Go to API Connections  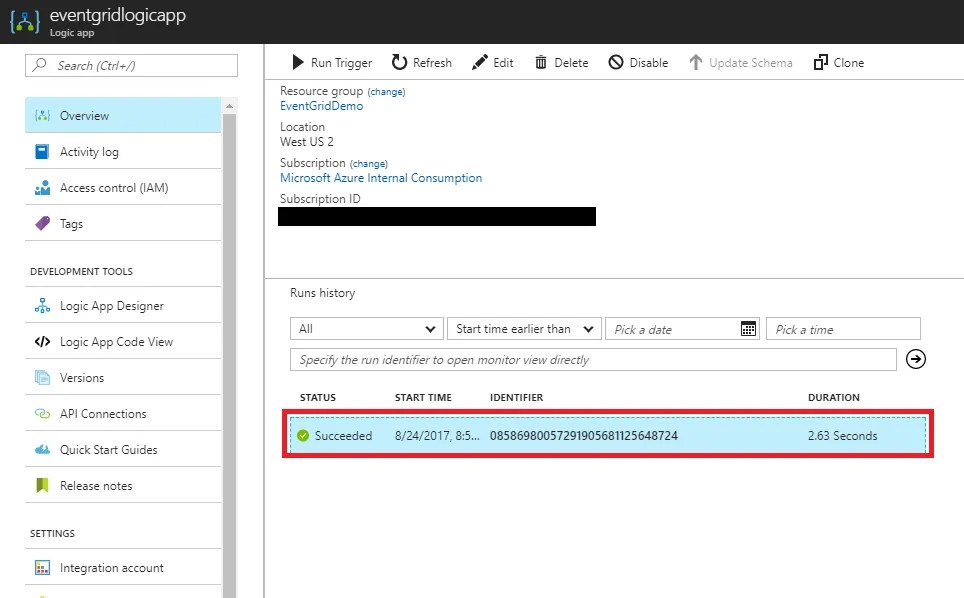(x=123, y=414)
